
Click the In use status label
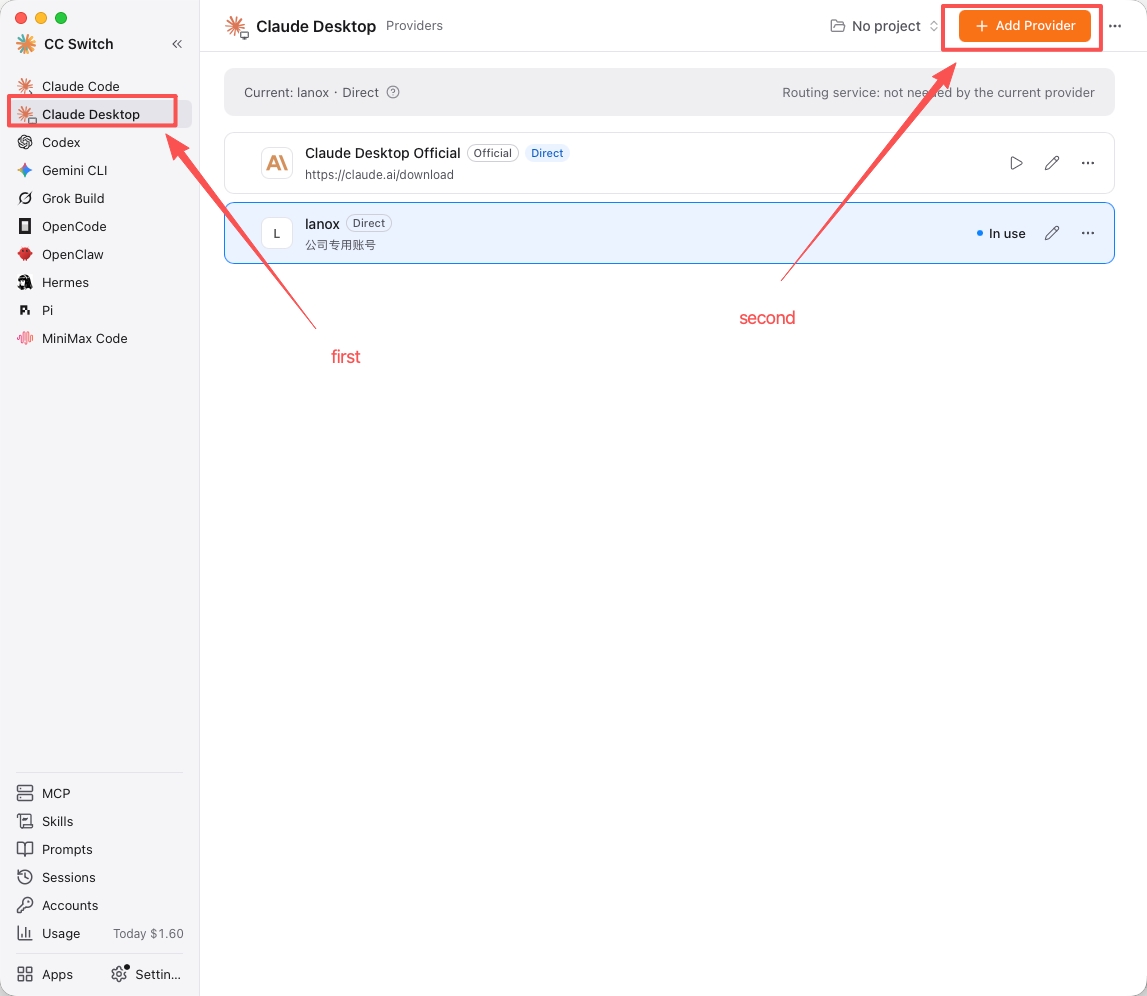click(x=1001, y=233)
